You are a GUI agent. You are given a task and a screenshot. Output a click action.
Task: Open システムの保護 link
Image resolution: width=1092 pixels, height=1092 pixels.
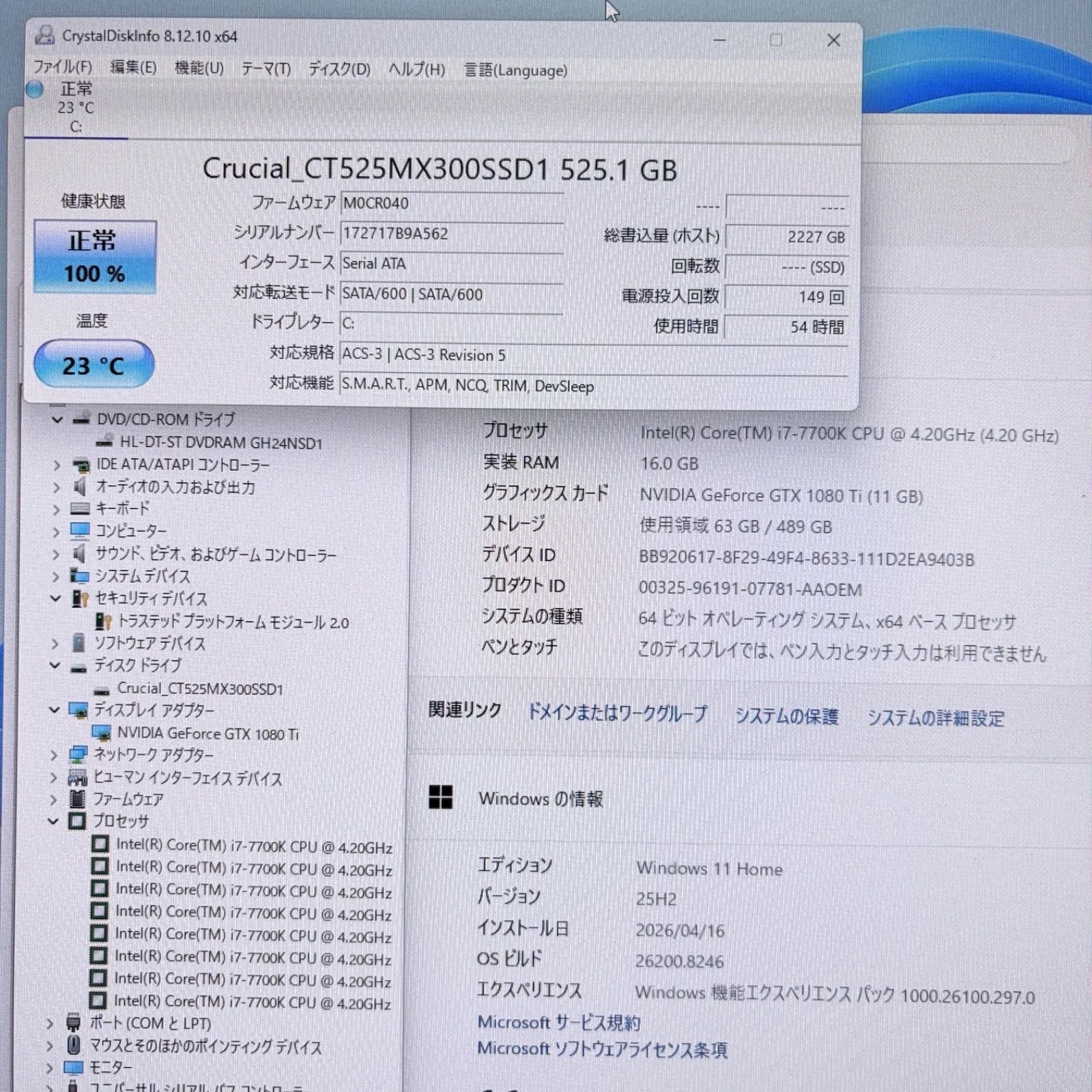tap(786, 716)
